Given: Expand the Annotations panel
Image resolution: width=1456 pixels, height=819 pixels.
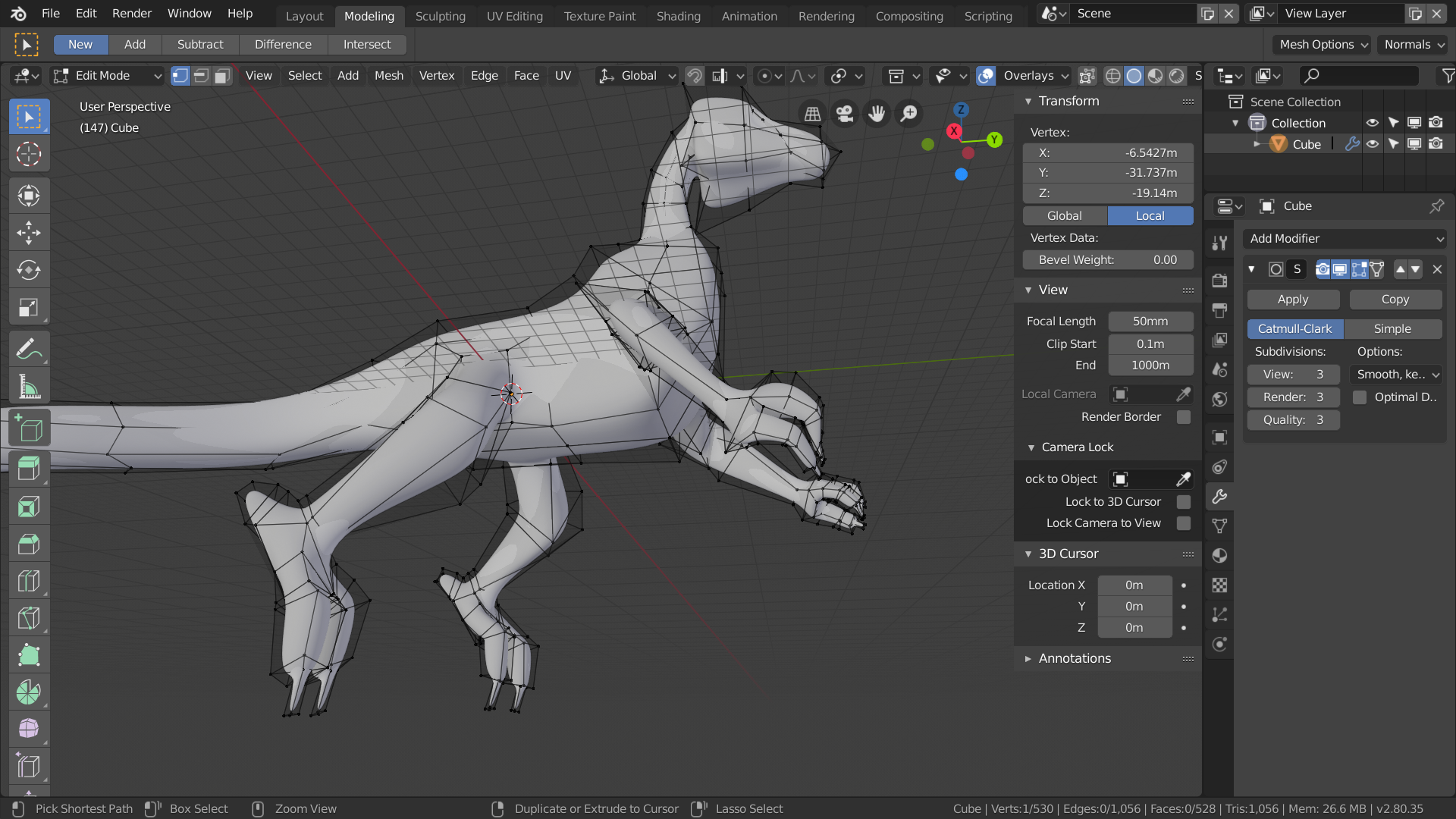Looking at the screenshot, I should click(x=1029, y=659).
